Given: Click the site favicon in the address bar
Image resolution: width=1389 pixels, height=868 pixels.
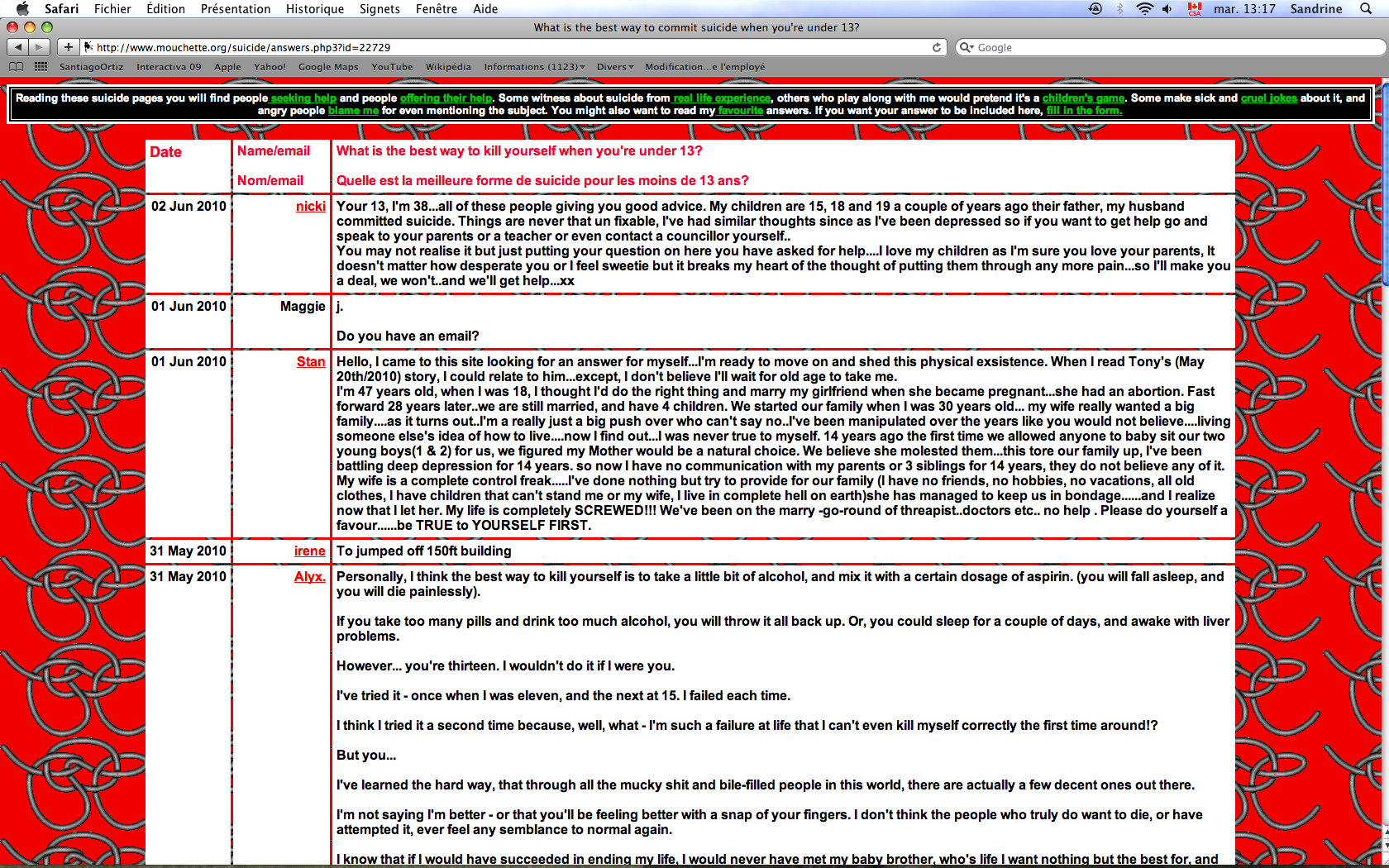Looking at the screenshot, I should pos(88,47).
